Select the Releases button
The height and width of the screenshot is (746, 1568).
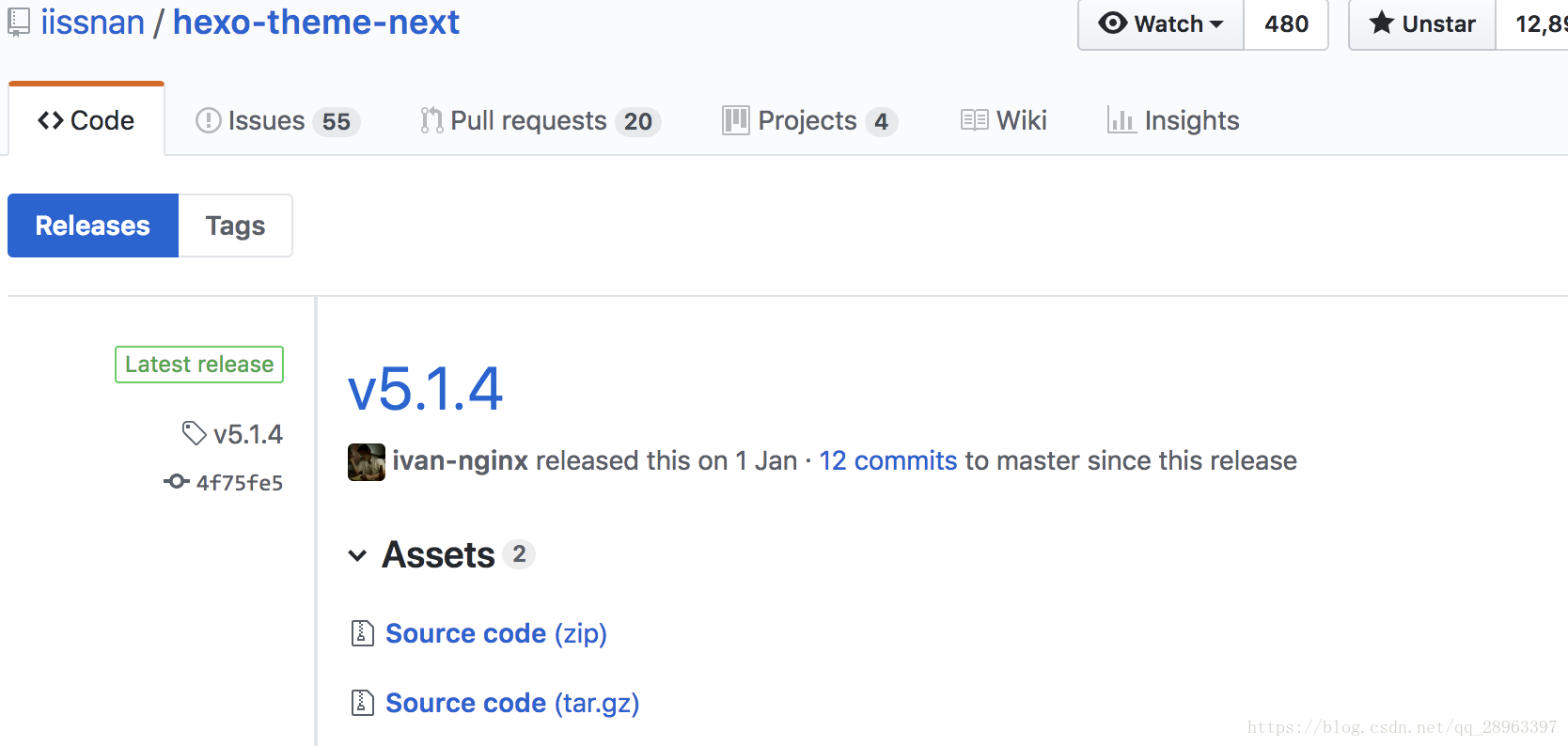pyautogui.click(x=93, y=225)
